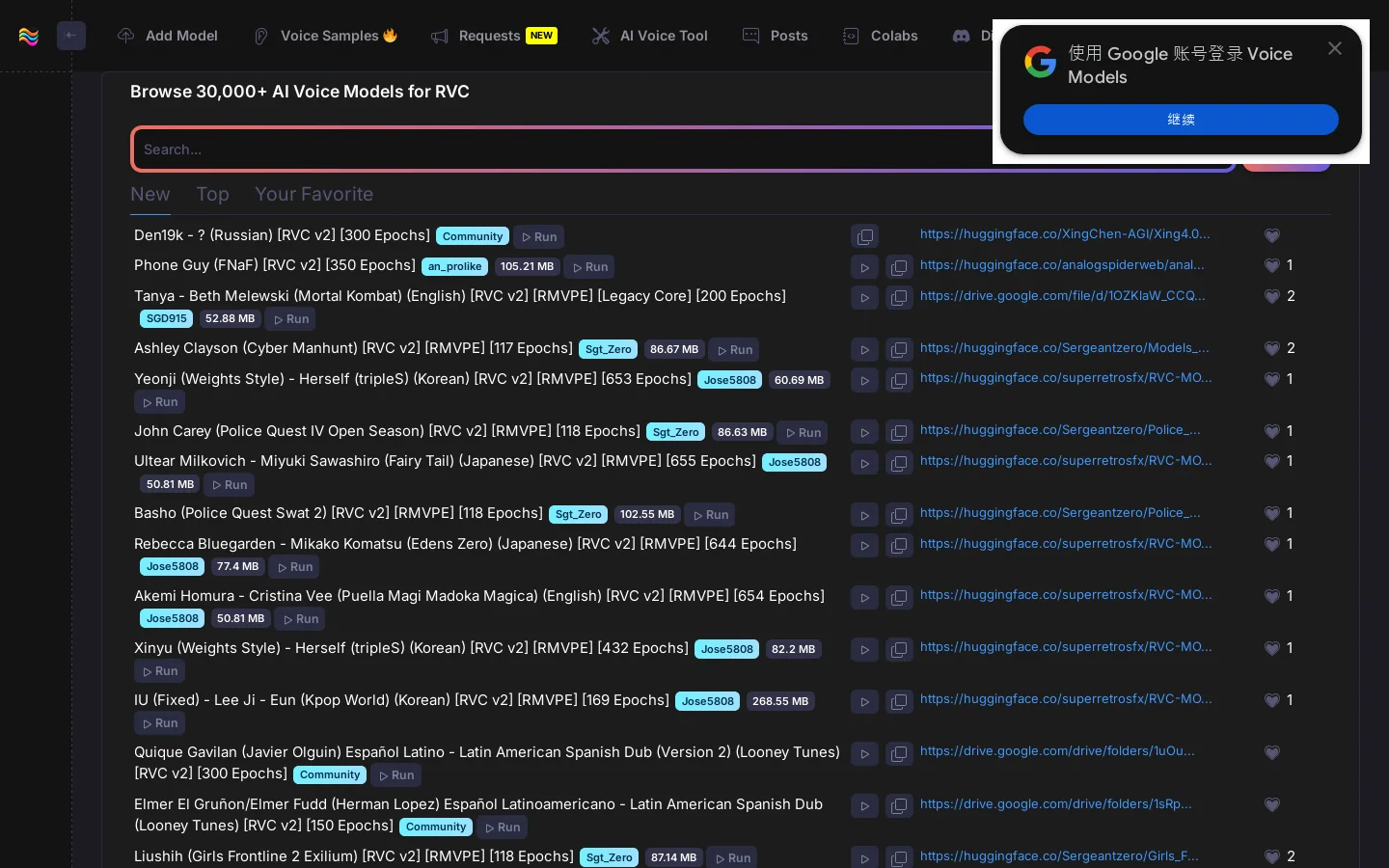This screenshot has height=868, width=1389.
Task: Click Run tag on Den19k Russian model
Action: click(539, 237)
